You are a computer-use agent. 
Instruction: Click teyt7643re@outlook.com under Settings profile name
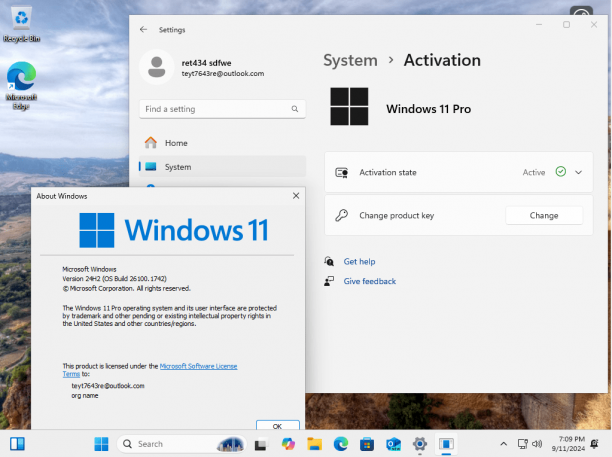(222, 74)
